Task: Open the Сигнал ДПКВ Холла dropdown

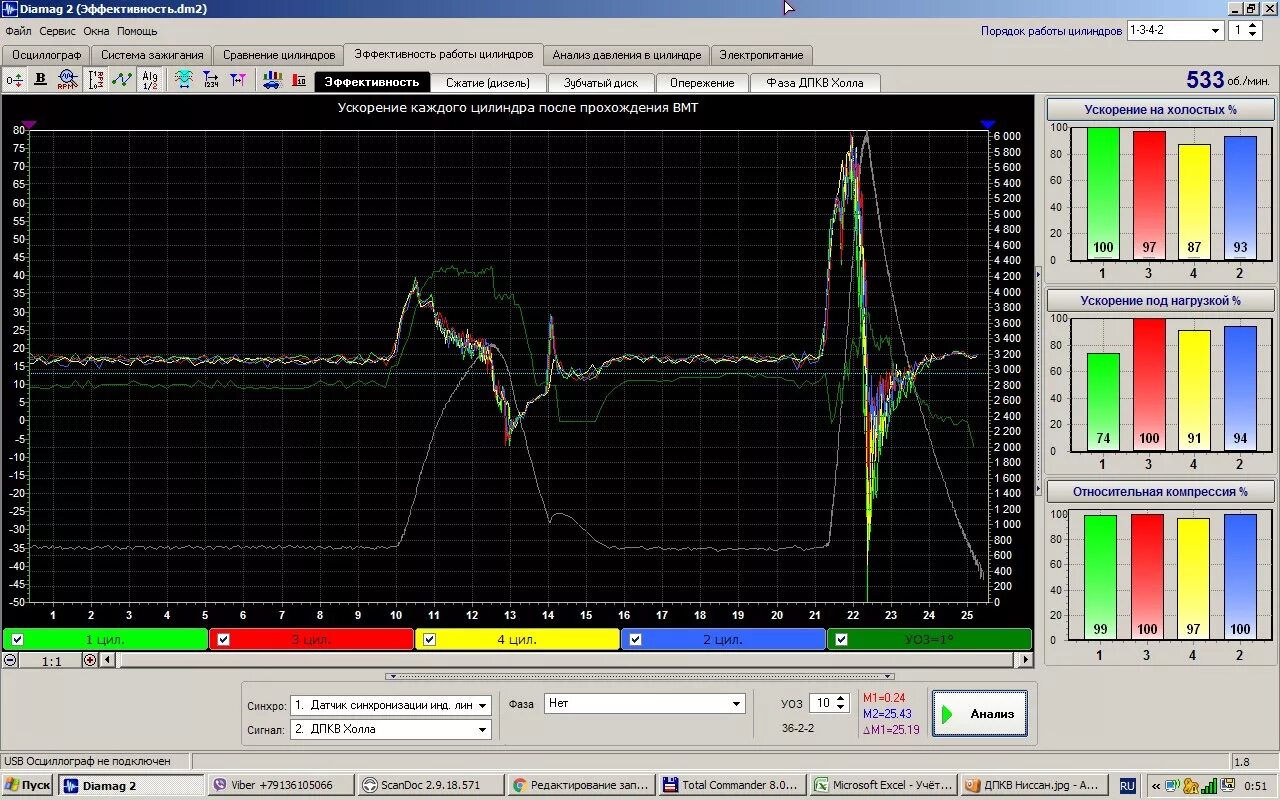Action: coord(391,729)
